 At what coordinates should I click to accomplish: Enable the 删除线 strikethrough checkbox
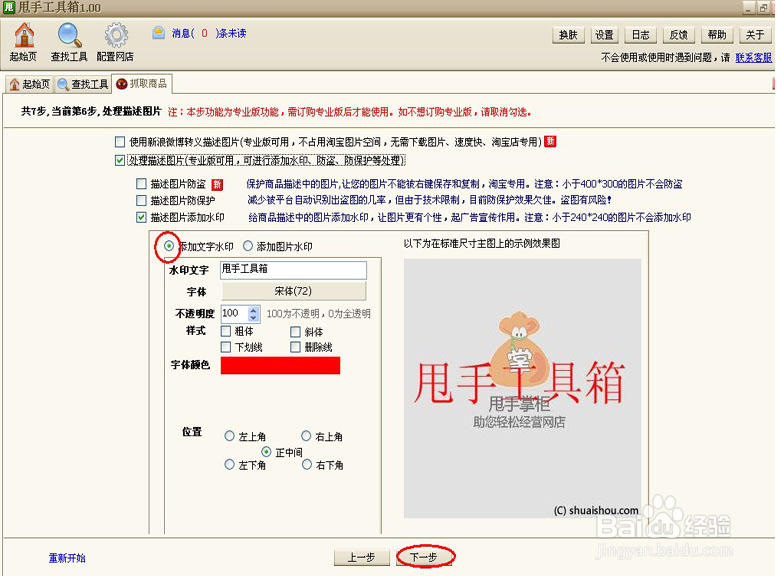[295, 347]
